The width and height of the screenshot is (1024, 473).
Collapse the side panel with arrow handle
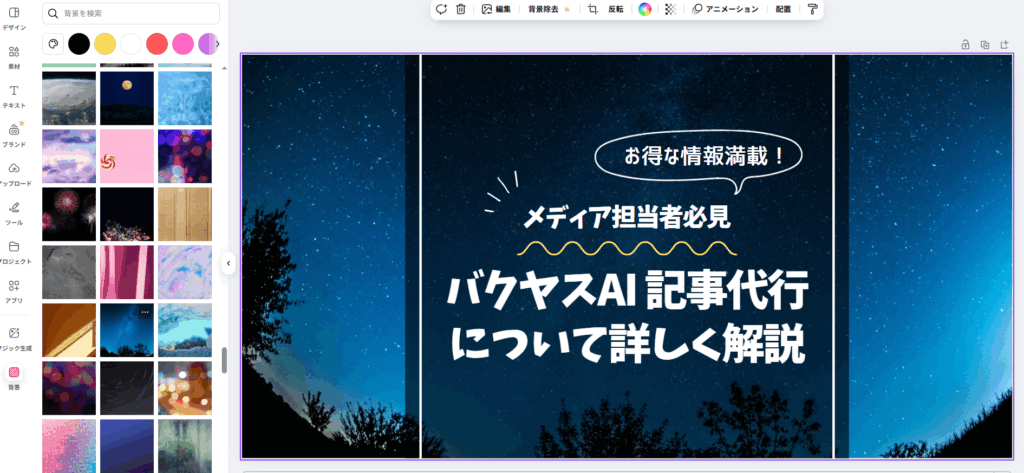coord(228,263)
